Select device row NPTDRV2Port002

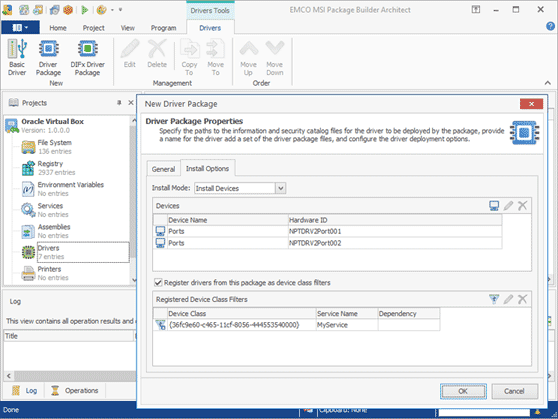pos(327,243)
